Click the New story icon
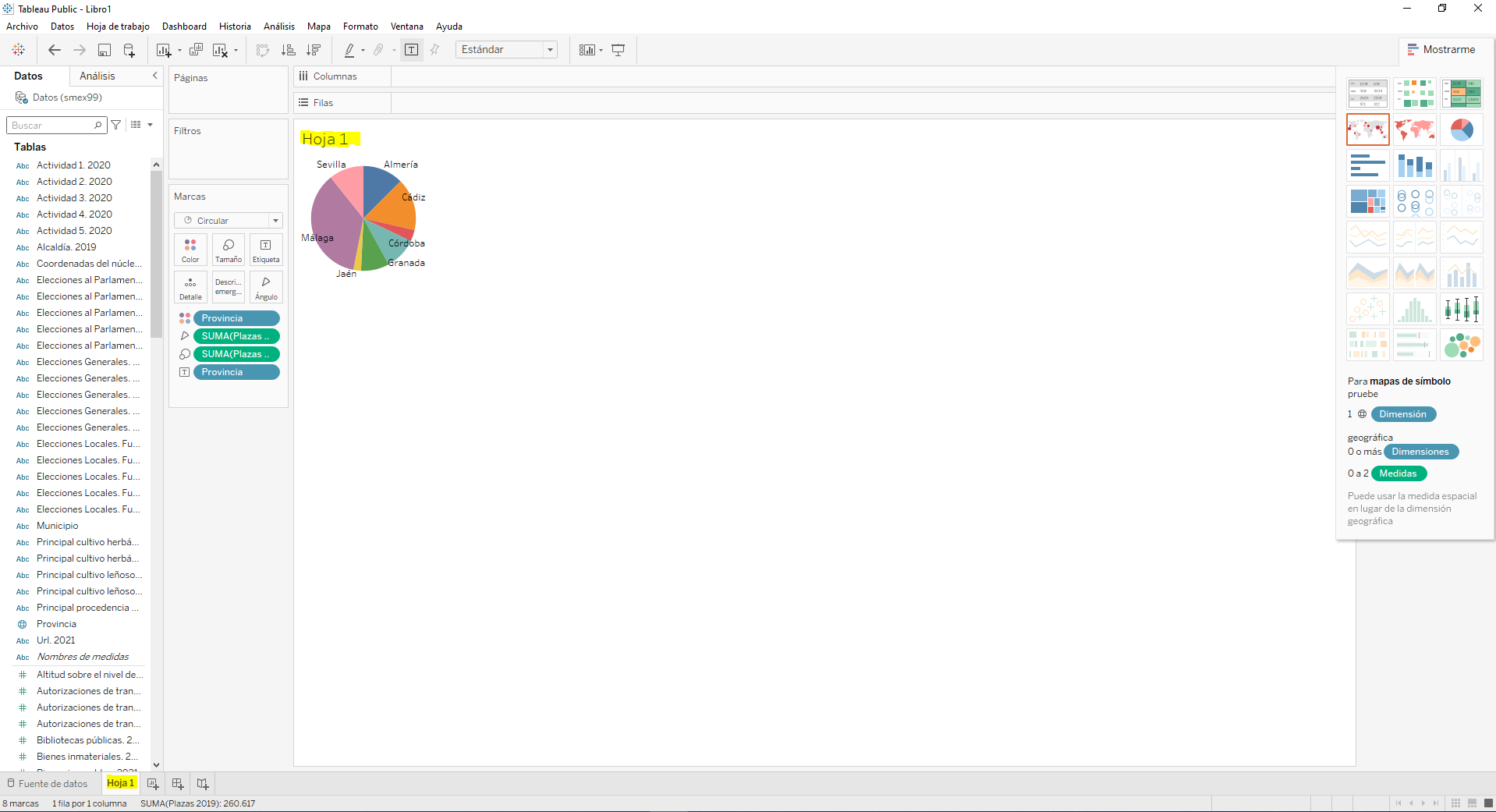 point(203,783)
